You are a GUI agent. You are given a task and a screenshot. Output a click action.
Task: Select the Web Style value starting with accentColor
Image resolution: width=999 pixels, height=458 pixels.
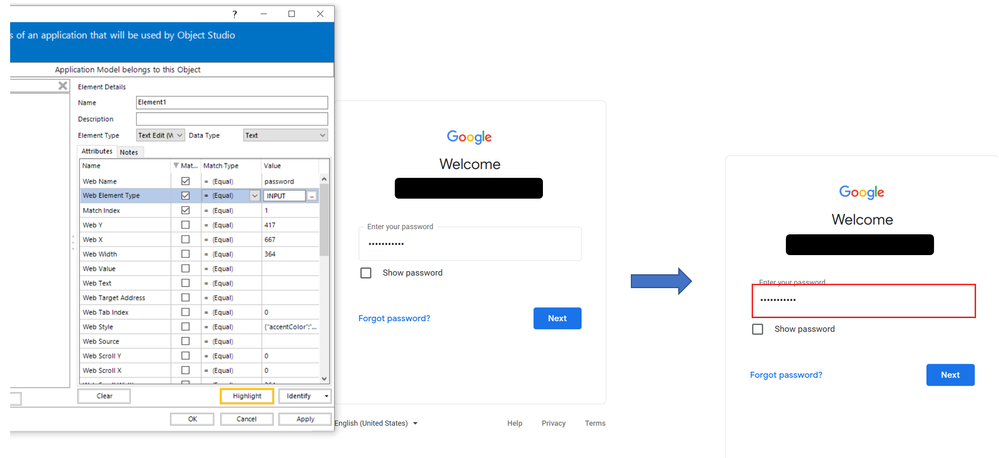point(290,327)
